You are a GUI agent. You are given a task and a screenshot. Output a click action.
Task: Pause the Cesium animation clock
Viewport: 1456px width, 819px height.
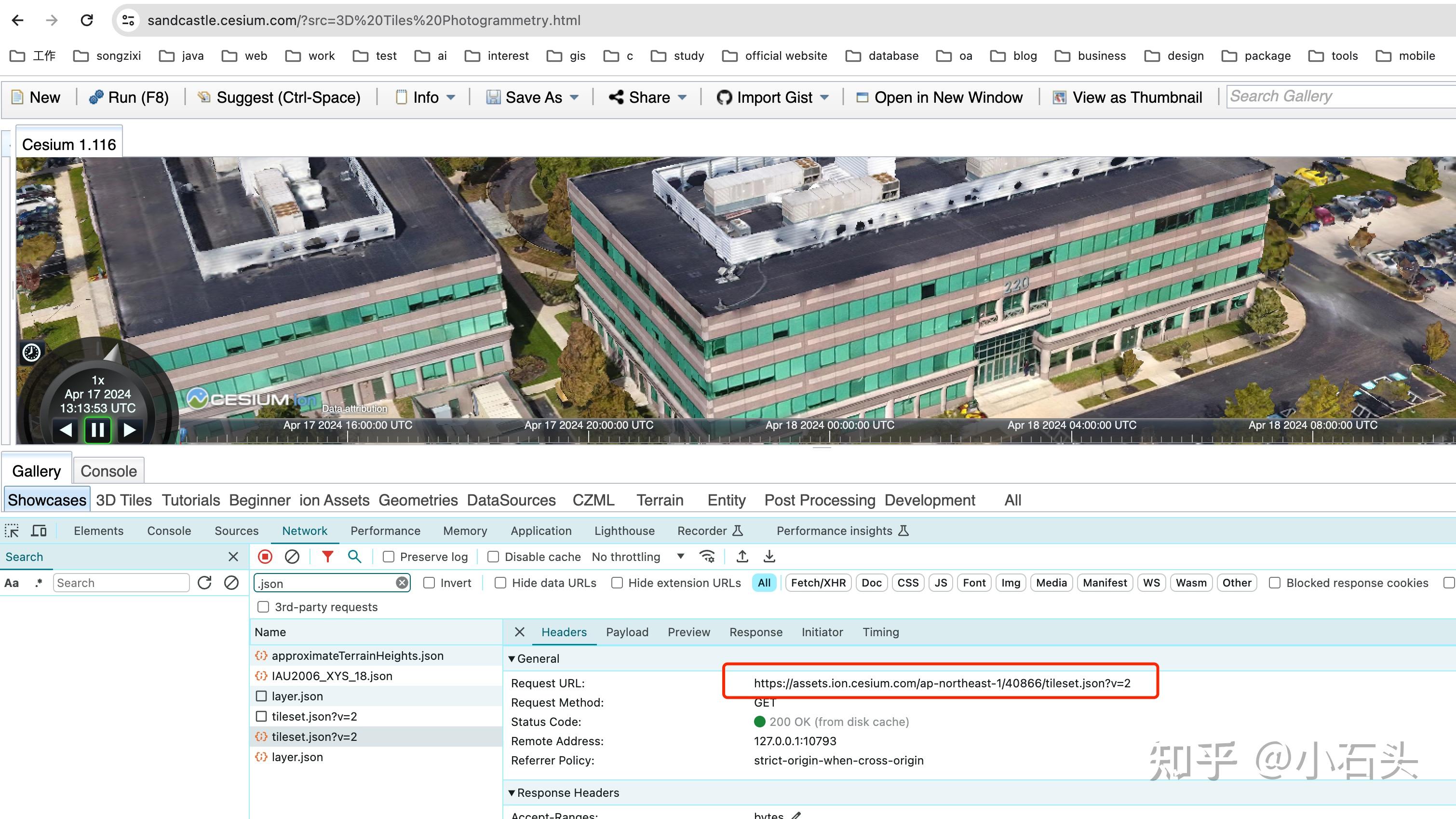click(97, 430)
